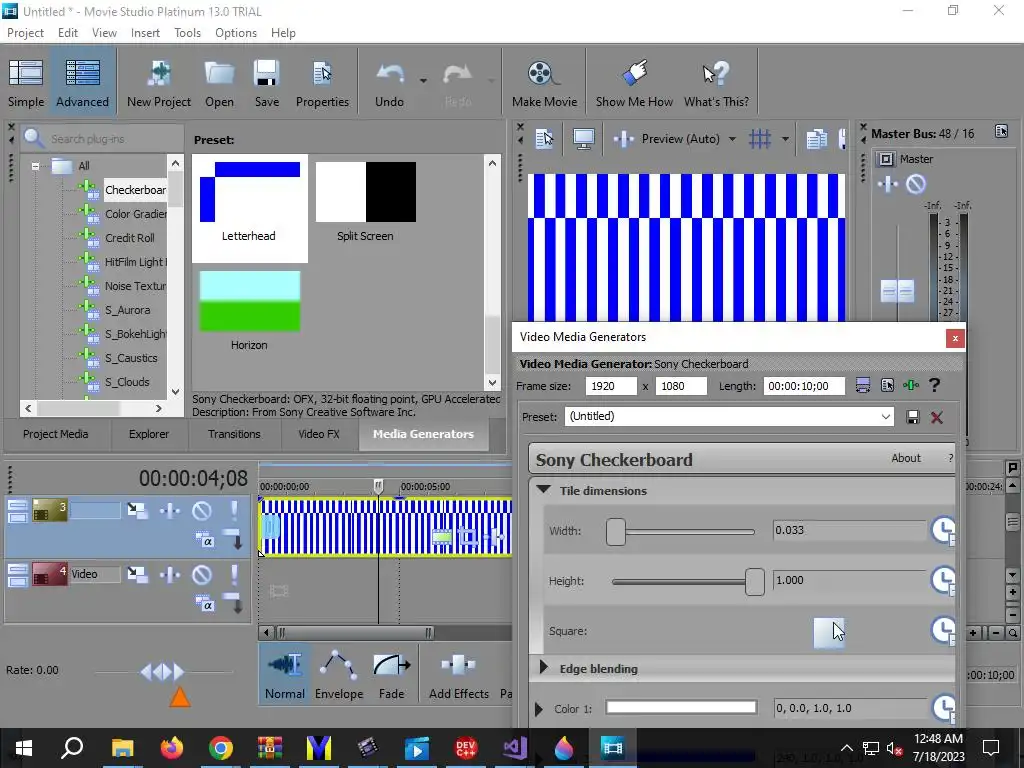The height and width of the screenshot is (768, 1024).
Task: Collapse Tile dimensions section
Action: [543, 490]
